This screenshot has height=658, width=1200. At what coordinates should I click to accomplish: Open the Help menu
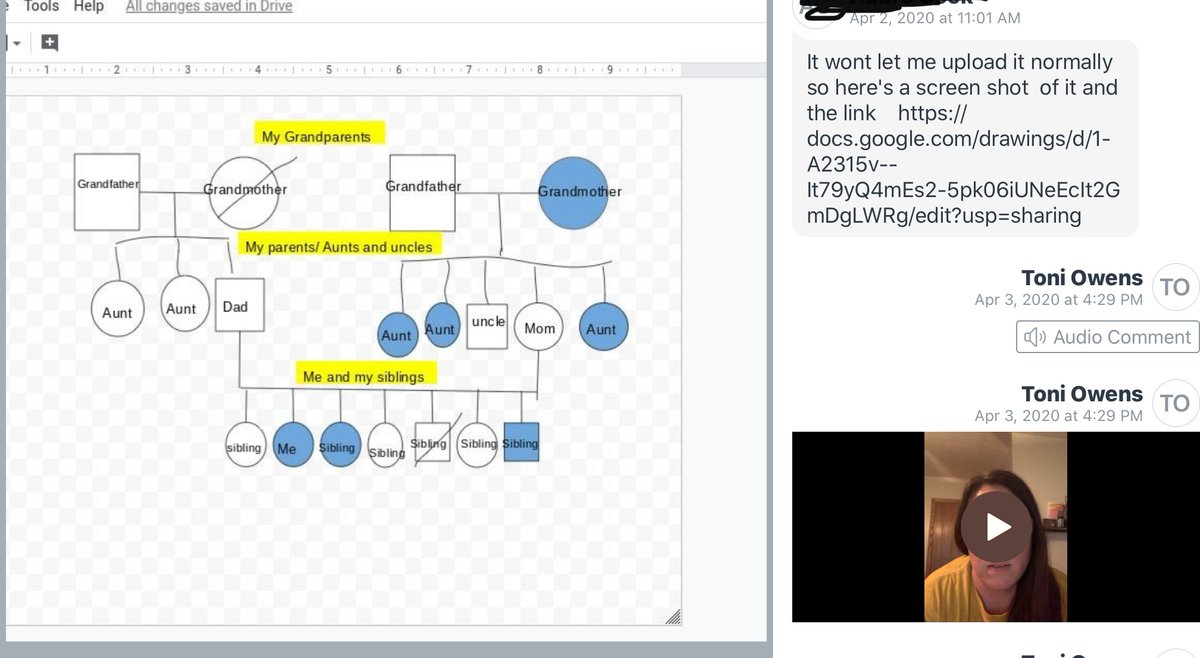pos(89,7)
